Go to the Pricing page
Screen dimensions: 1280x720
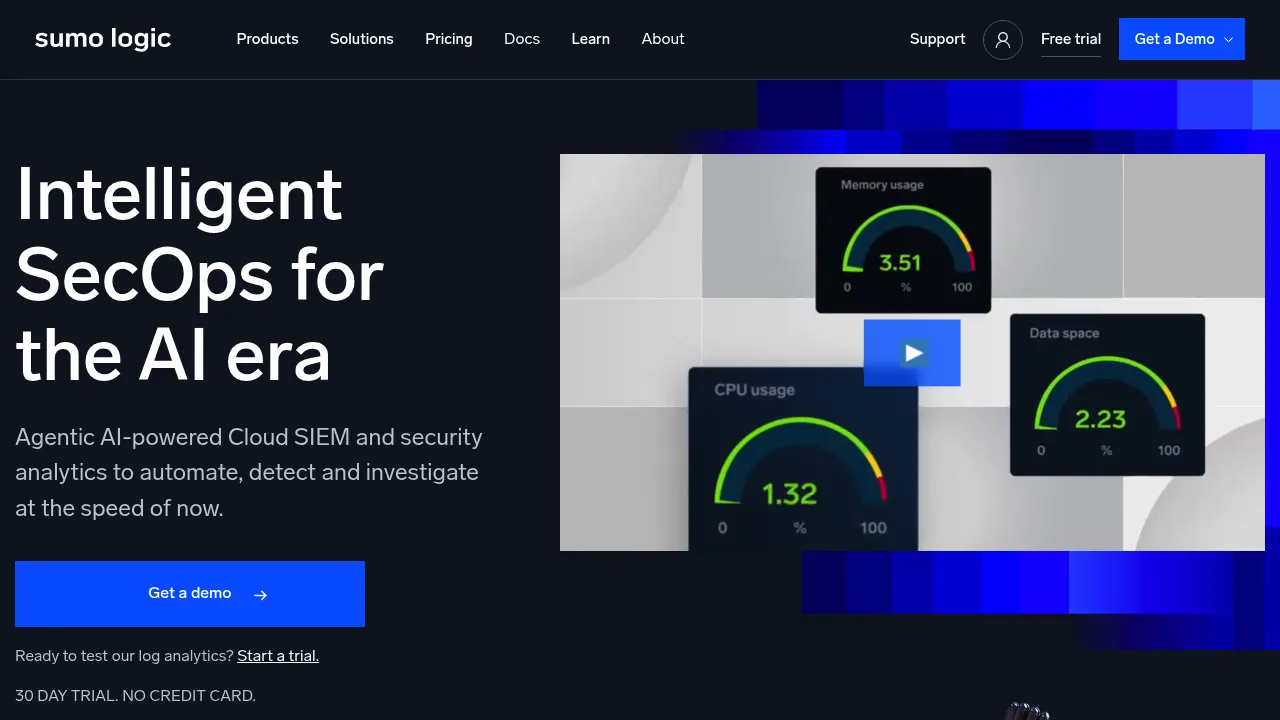tap(449, 39)
